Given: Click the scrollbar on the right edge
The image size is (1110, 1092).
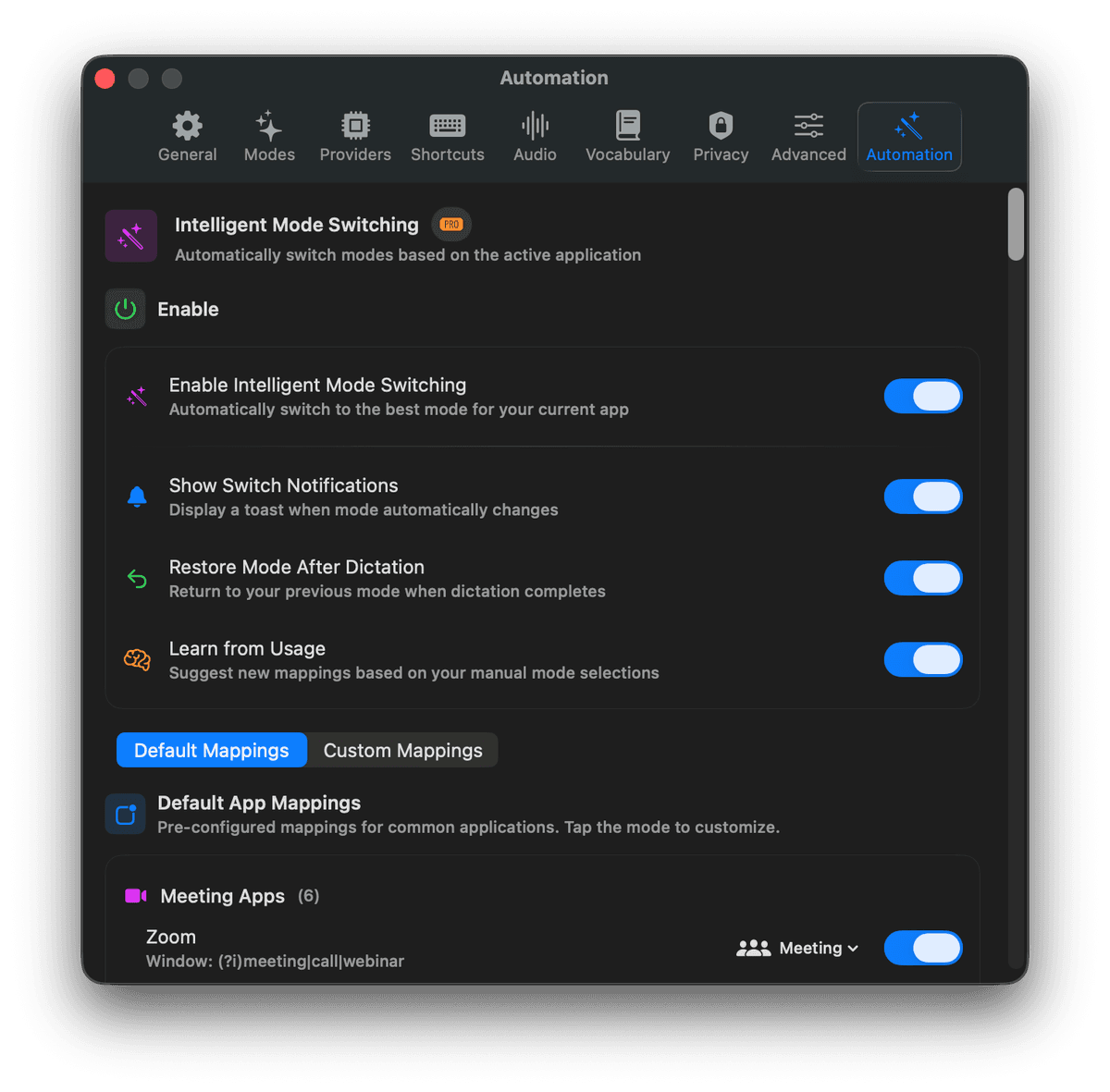Looking at the screenshot, I should point(1015,225).
